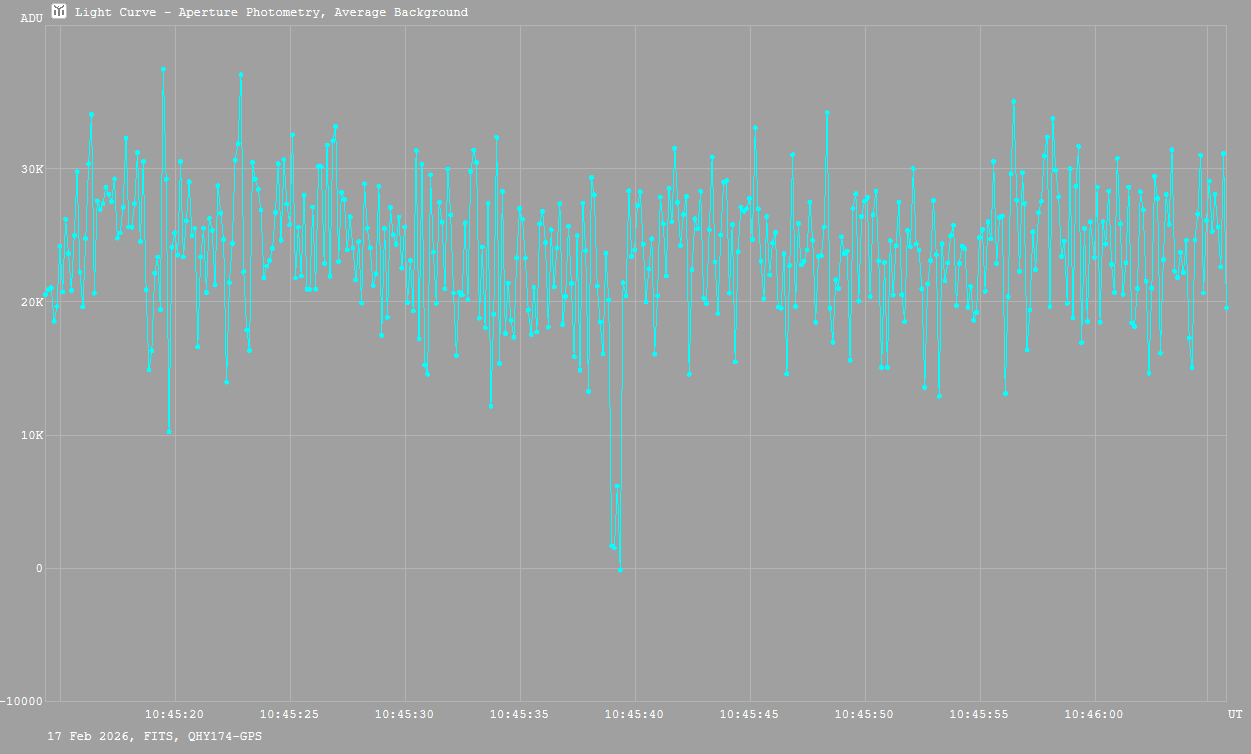The image size is (1251, 754).
Task: Click the Light Curve title text
Action: [271, 13]
